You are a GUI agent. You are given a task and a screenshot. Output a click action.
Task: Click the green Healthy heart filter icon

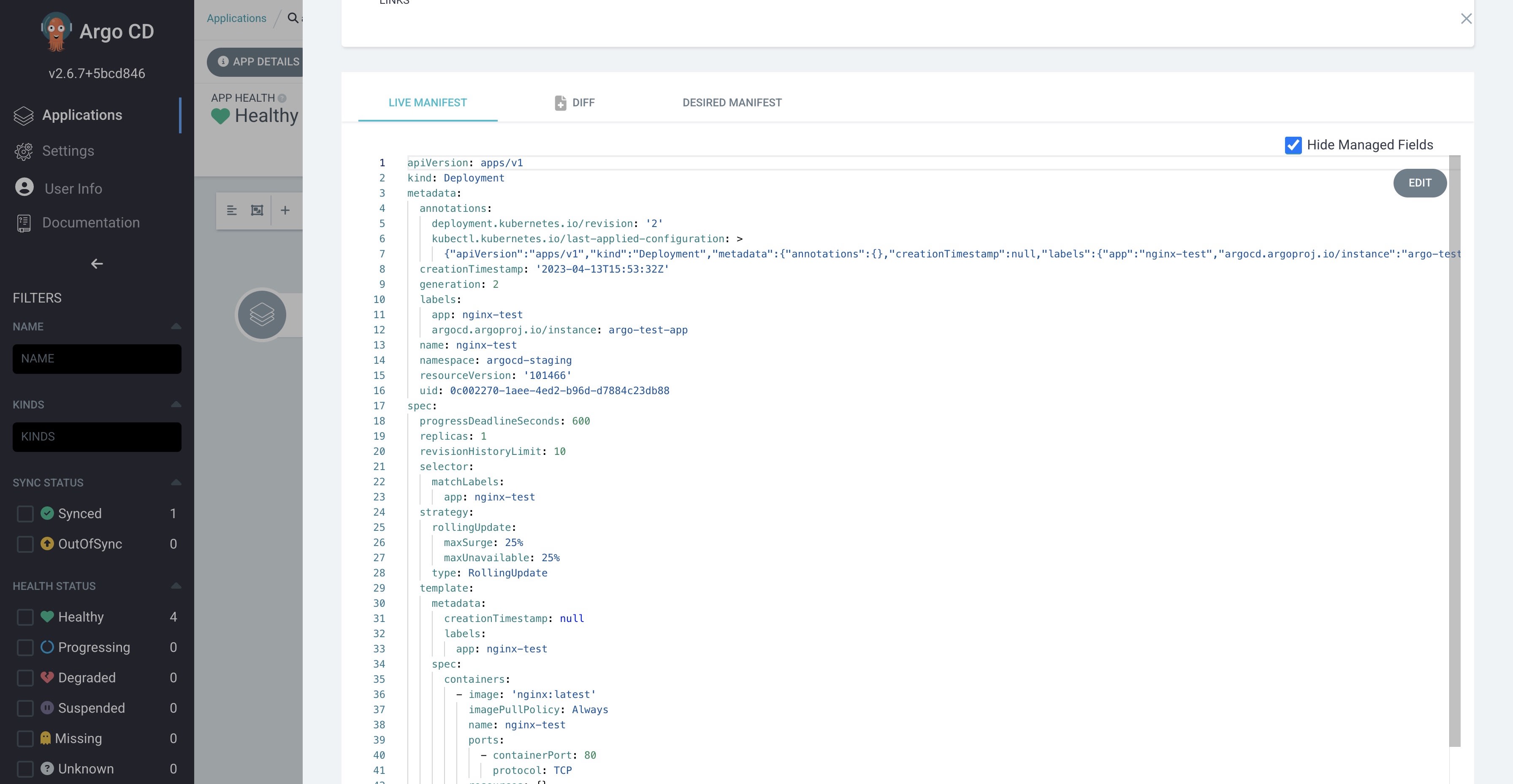pyautogui.click(x=47, y=616)
